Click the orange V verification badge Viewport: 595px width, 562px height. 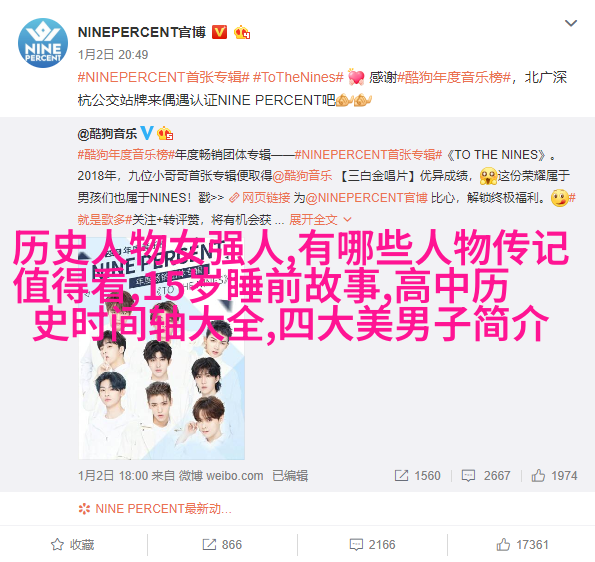coord(219,32)
